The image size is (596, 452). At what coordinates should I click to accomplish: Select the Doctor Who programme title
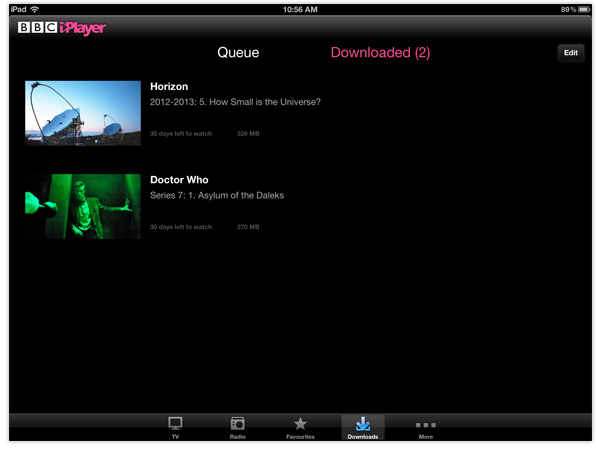179,180
